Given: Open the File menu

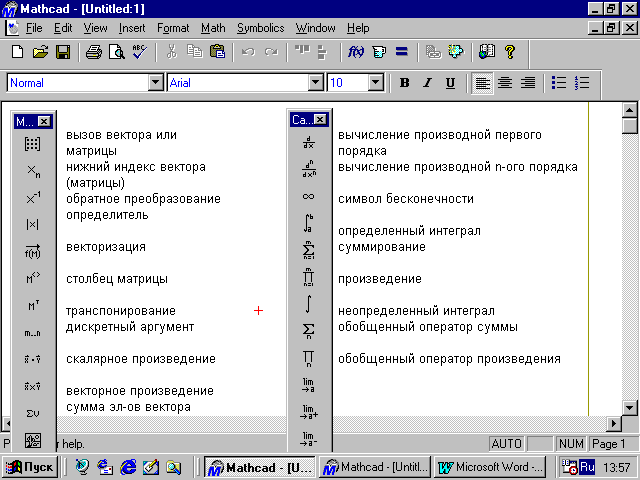Looking at the screenshot, I should point(34,28).
